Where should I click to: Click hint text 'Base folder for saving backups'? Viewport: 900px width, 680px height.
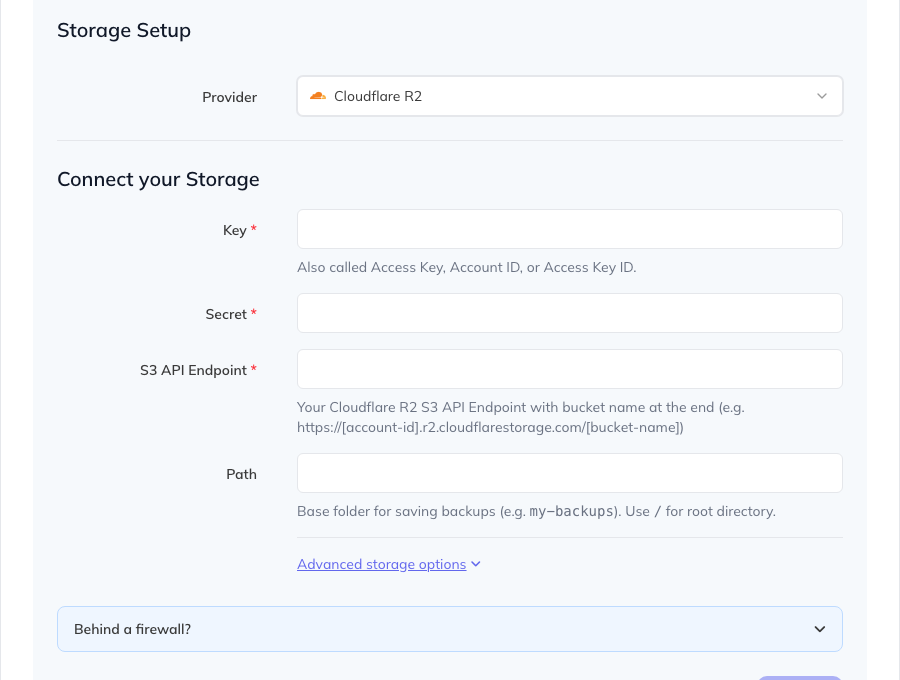coord(536,511)
